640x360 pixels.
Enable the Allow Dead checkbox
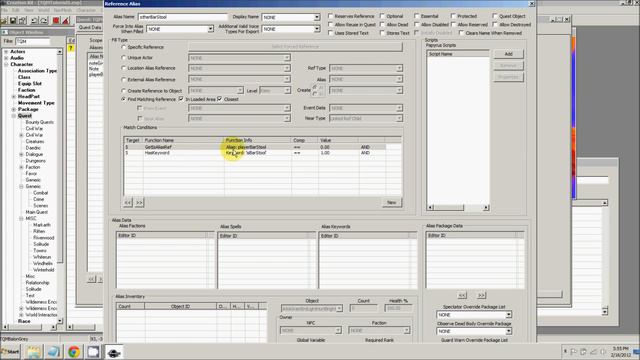[382, 24]
